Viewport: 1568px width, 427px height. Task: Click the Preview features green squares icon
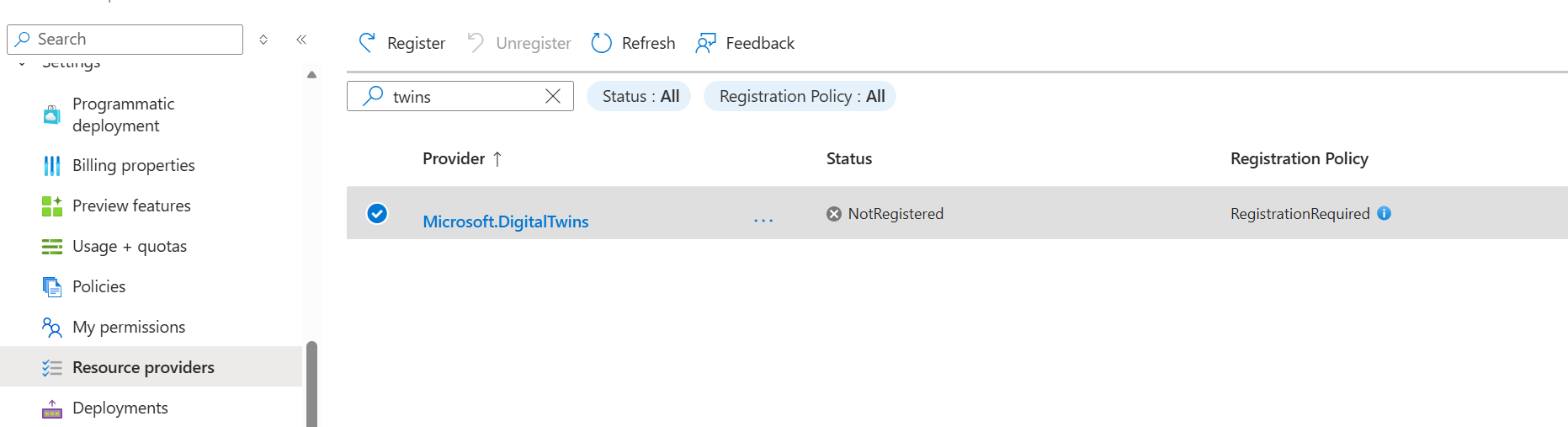[52, 205]
